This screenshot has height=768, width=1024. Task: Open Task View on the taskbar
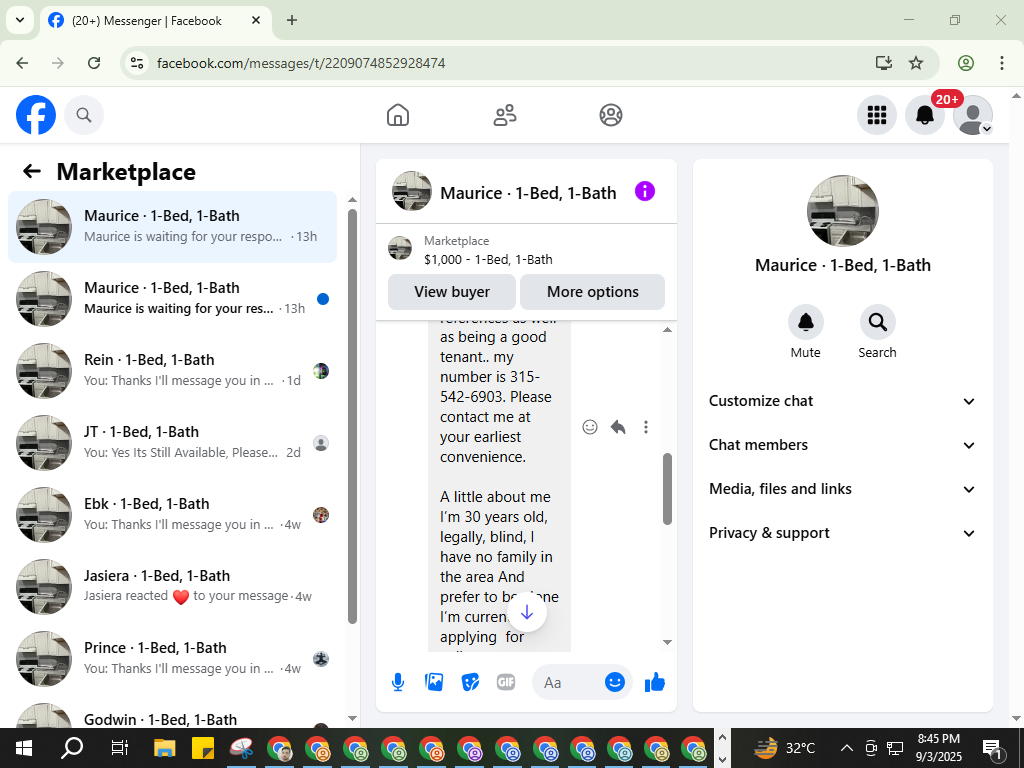point(120,748)
